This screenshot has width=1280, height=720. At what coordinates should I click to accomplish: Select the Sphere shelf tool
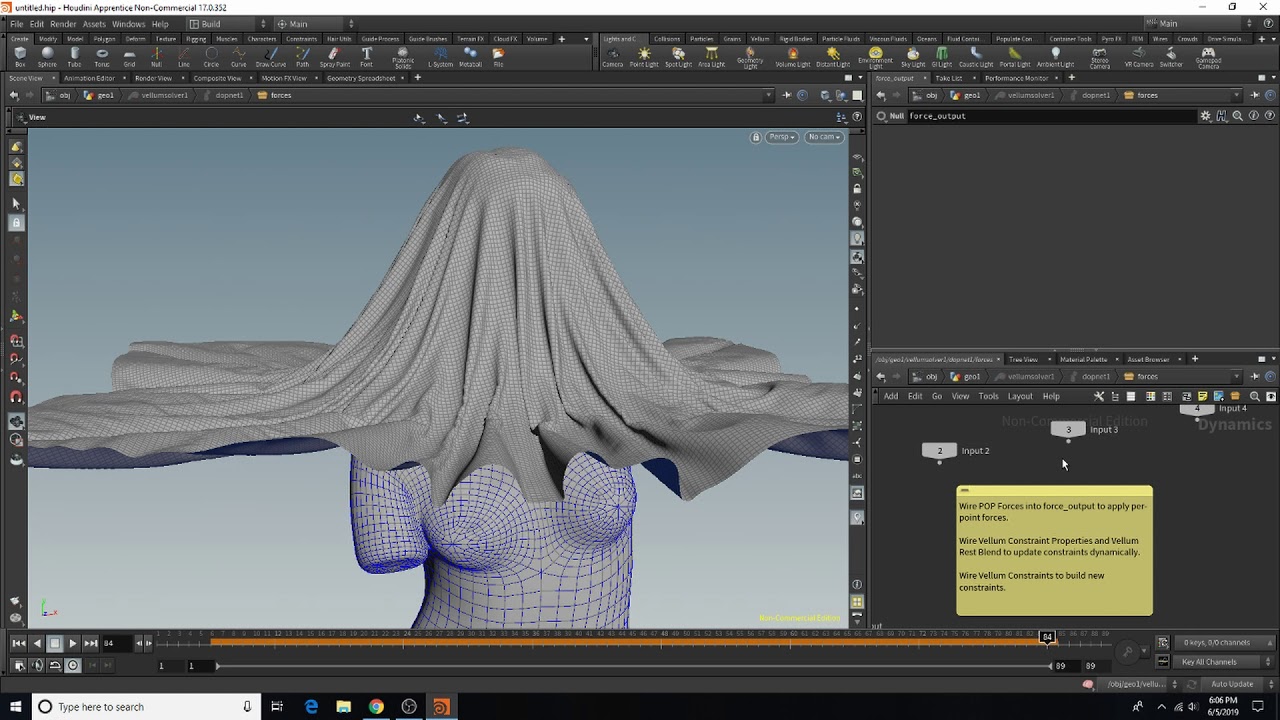tap(47, 57)
